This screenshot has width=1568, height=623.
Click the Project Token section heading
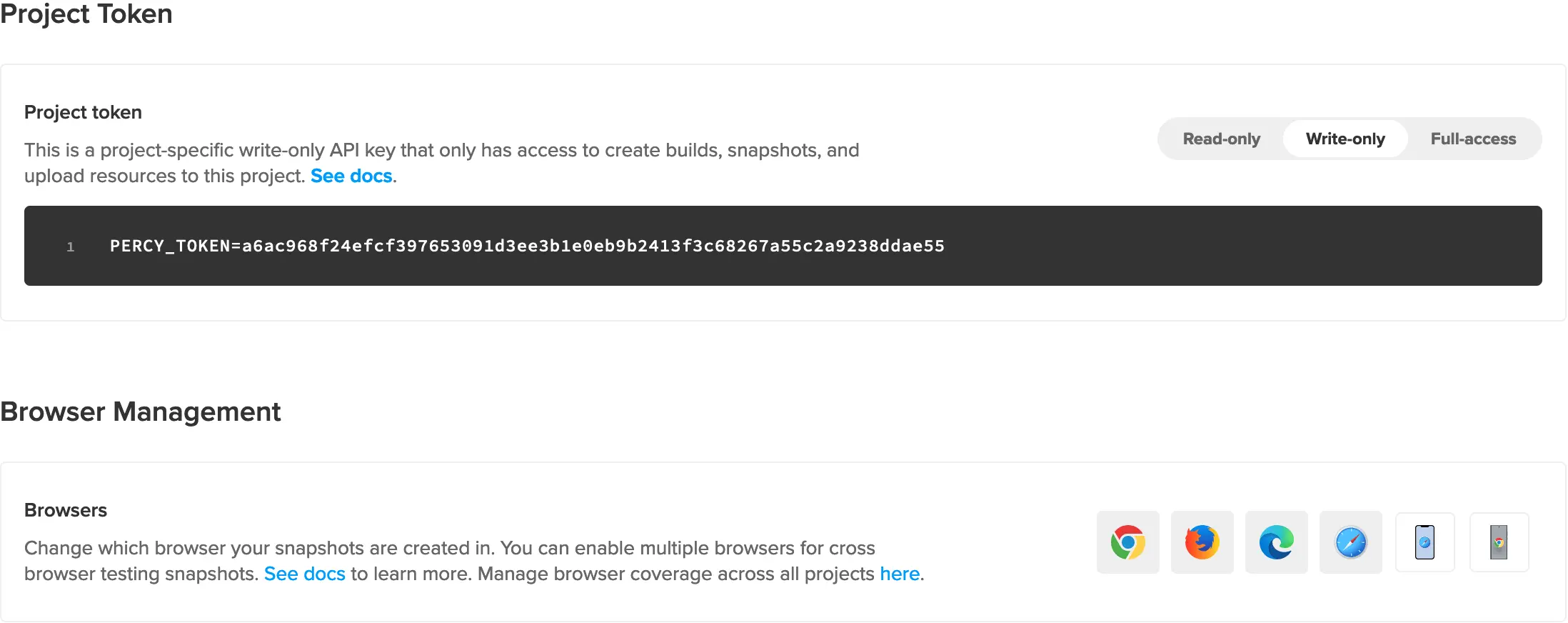pos(86,14)
